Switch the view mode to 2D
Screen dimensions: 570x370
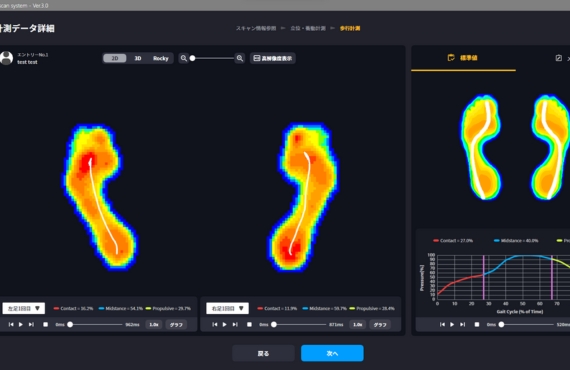[115, 58]
